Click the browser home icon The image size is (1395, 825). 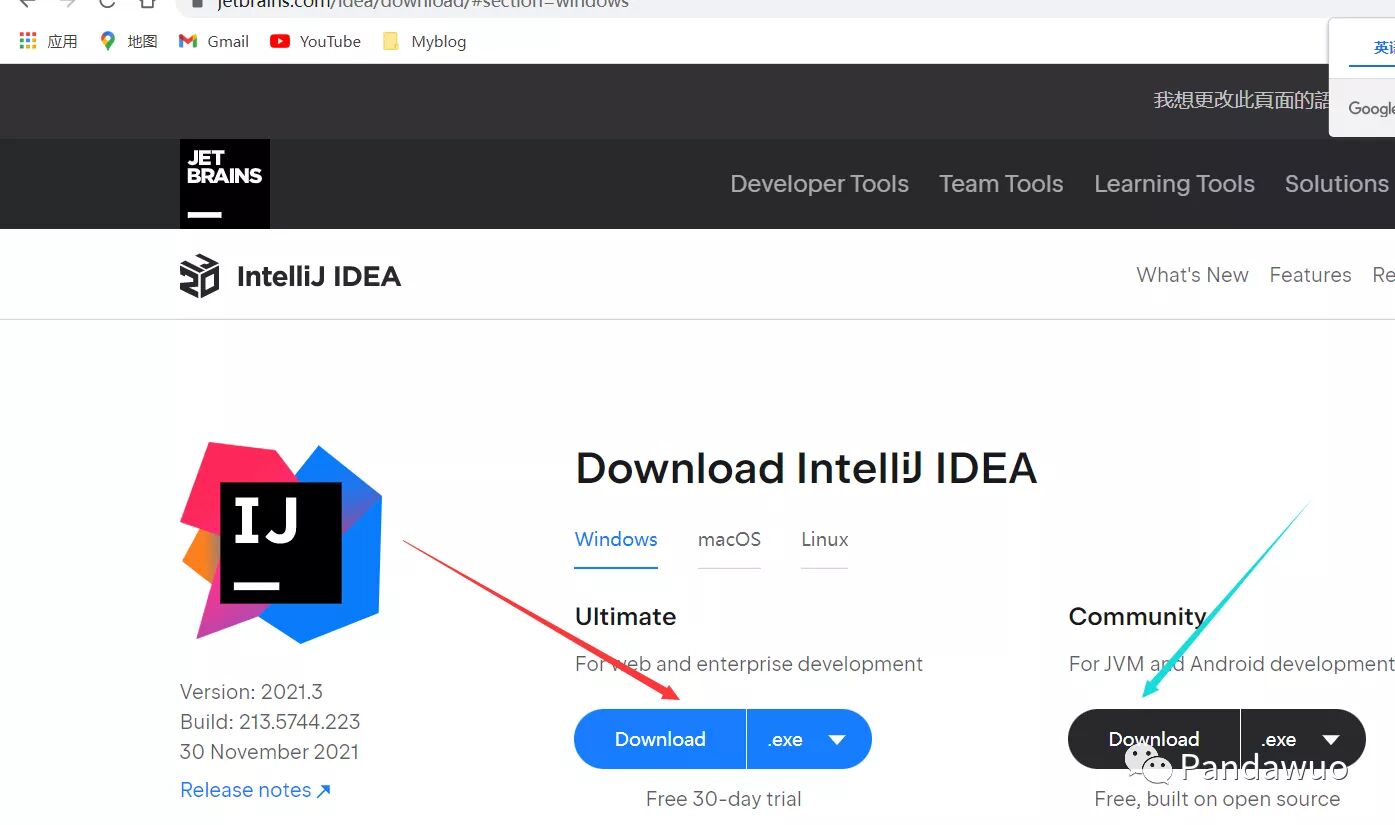point(147,3)
